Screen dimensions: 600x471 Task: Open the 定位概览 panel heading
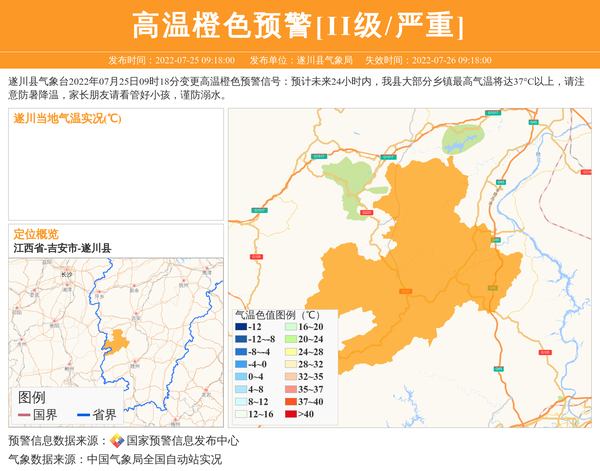point(36,233)
